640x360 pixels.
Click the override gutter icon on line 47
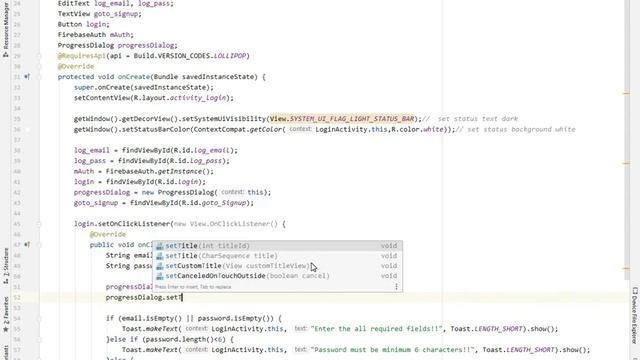27,245
